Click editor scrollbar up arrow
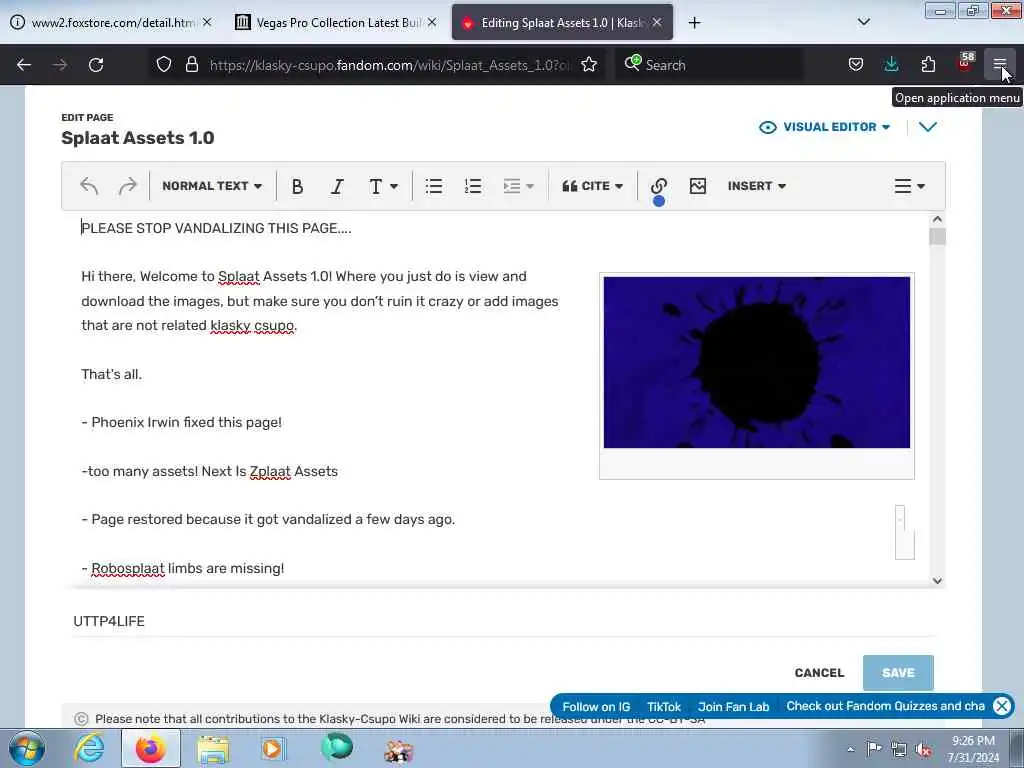 click(937, 219)
